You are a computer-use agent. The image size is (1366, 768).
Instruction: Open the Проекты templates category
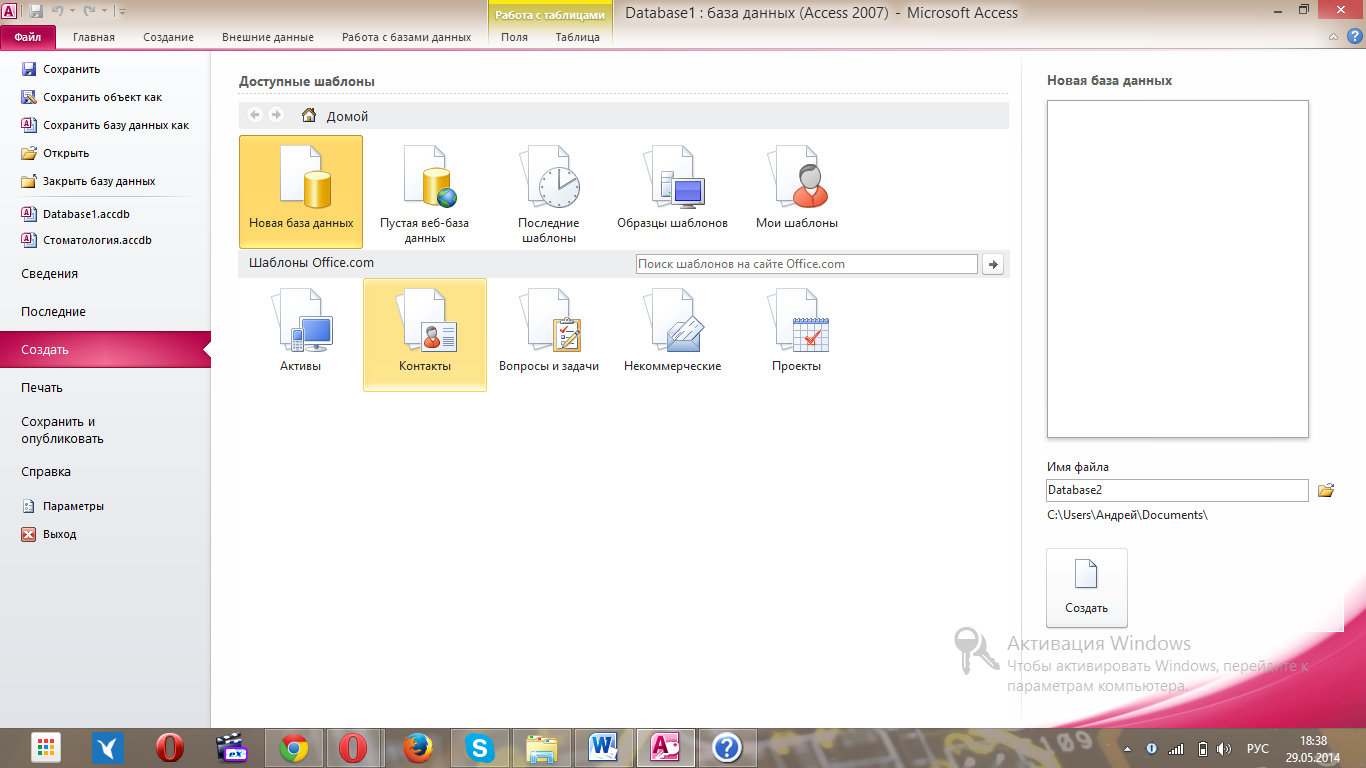coord(797,335)
